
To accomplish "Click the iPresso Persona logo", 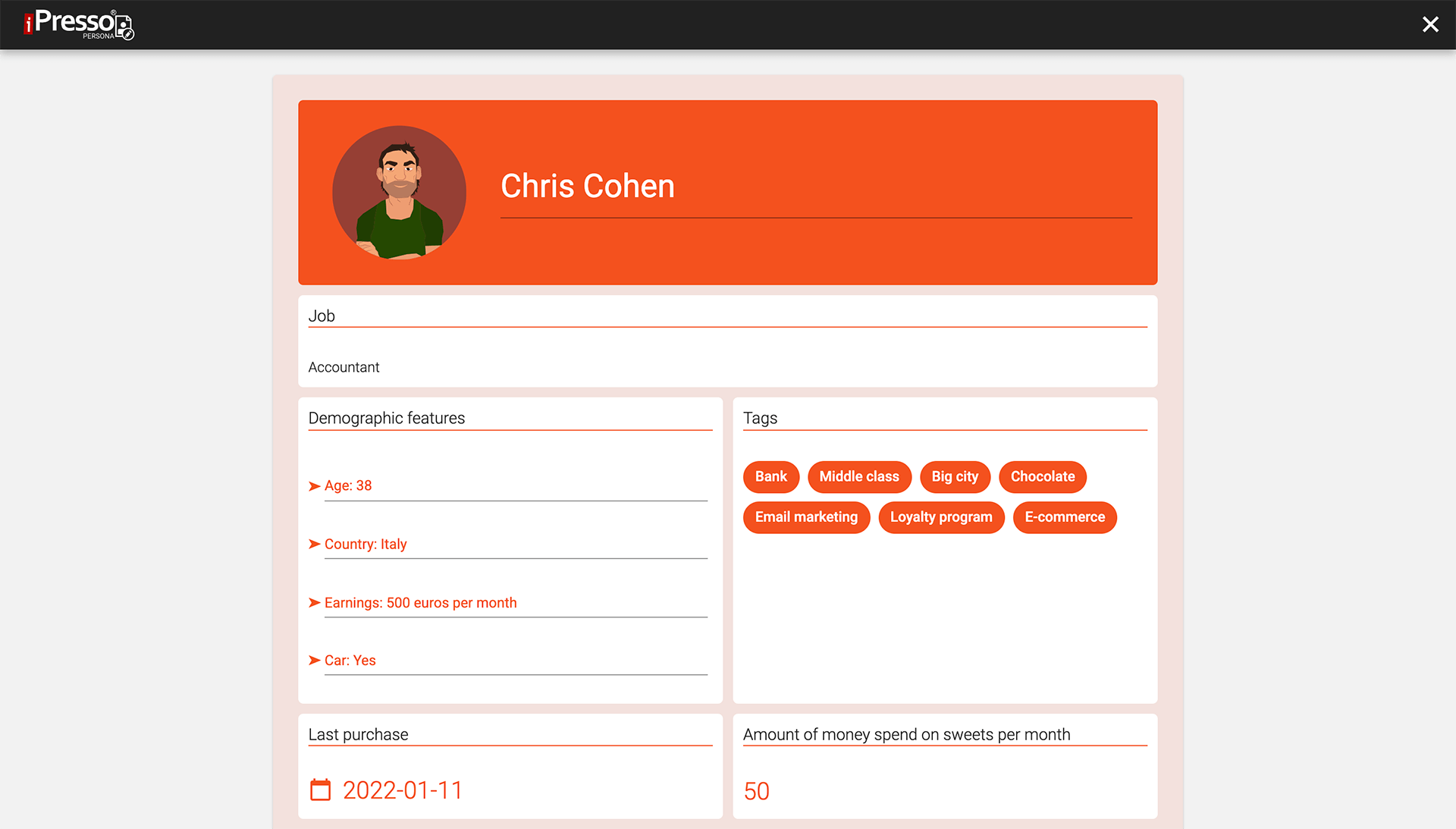I will tap(79, 24).
